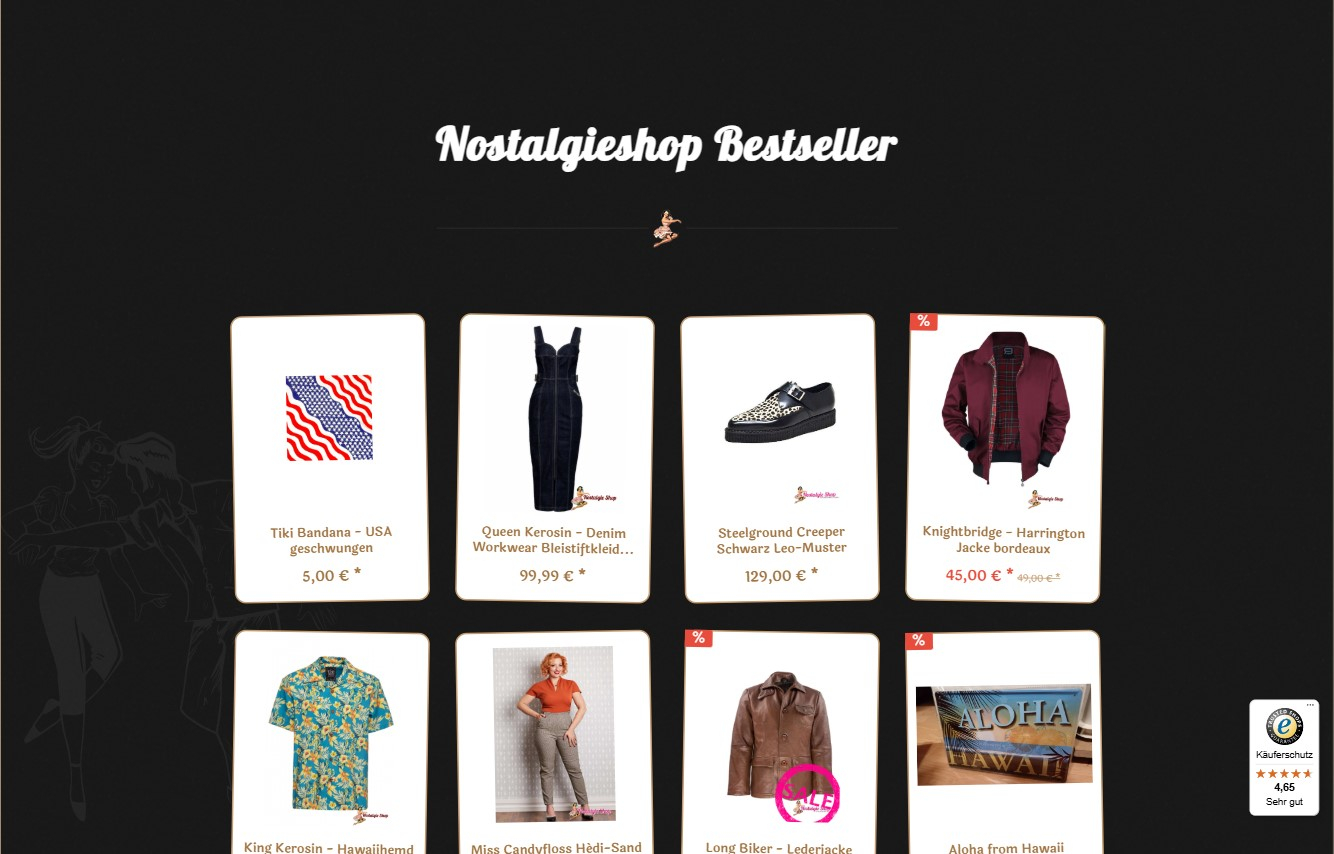Click the sale percent badge on Harrington jacket
This screenshot has width=1334, height=854.
click(x=923, y=321)
